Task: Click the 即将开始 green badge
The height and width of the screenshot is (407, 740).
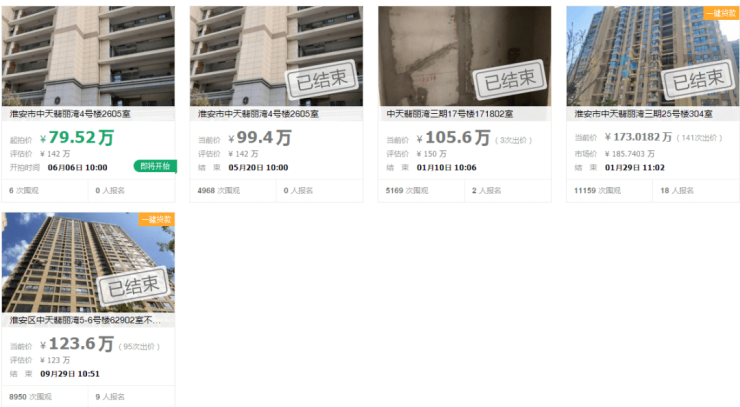Action: tap(155, 166)
